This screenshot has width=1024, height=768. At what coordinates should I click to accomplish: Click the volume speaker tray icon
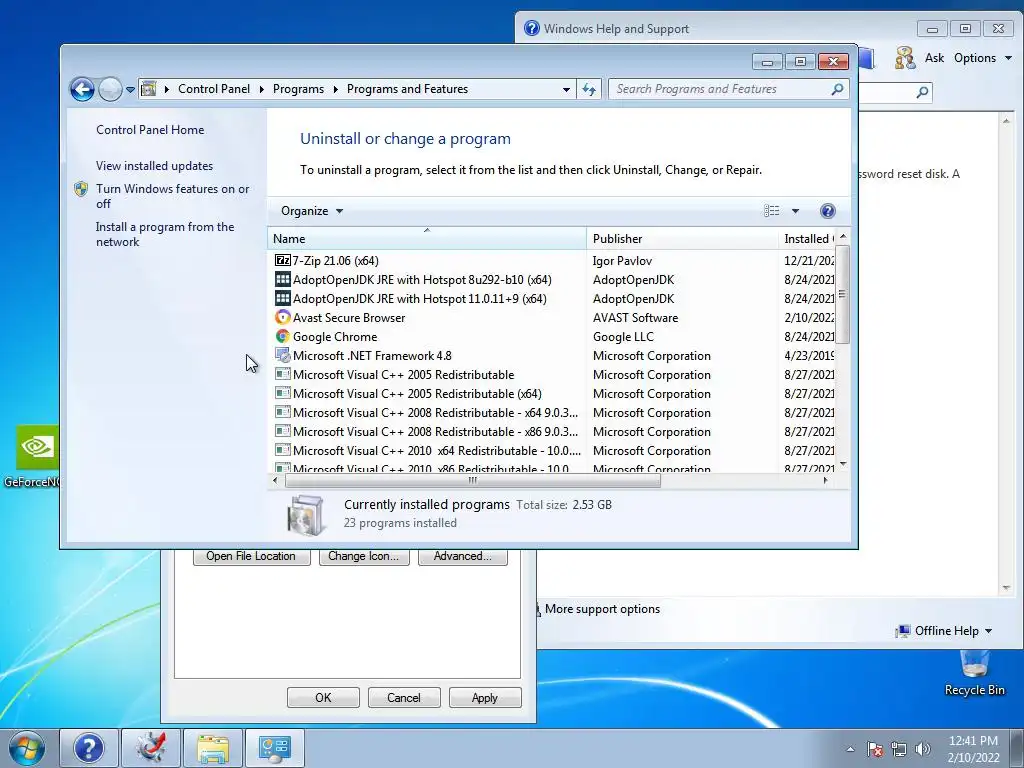click(922, 749)
